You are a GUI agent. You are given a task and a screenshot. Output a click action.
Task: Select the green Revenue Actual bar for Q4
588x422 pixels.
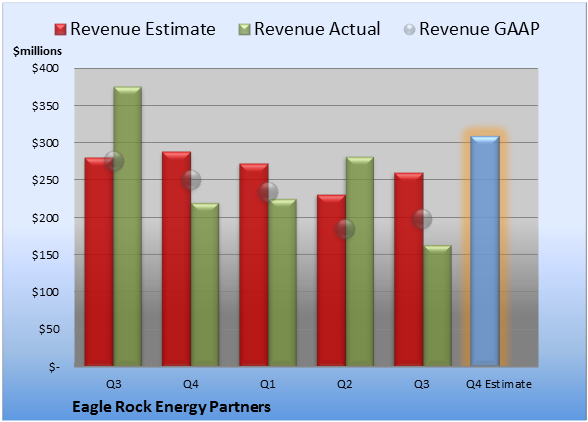205,284
